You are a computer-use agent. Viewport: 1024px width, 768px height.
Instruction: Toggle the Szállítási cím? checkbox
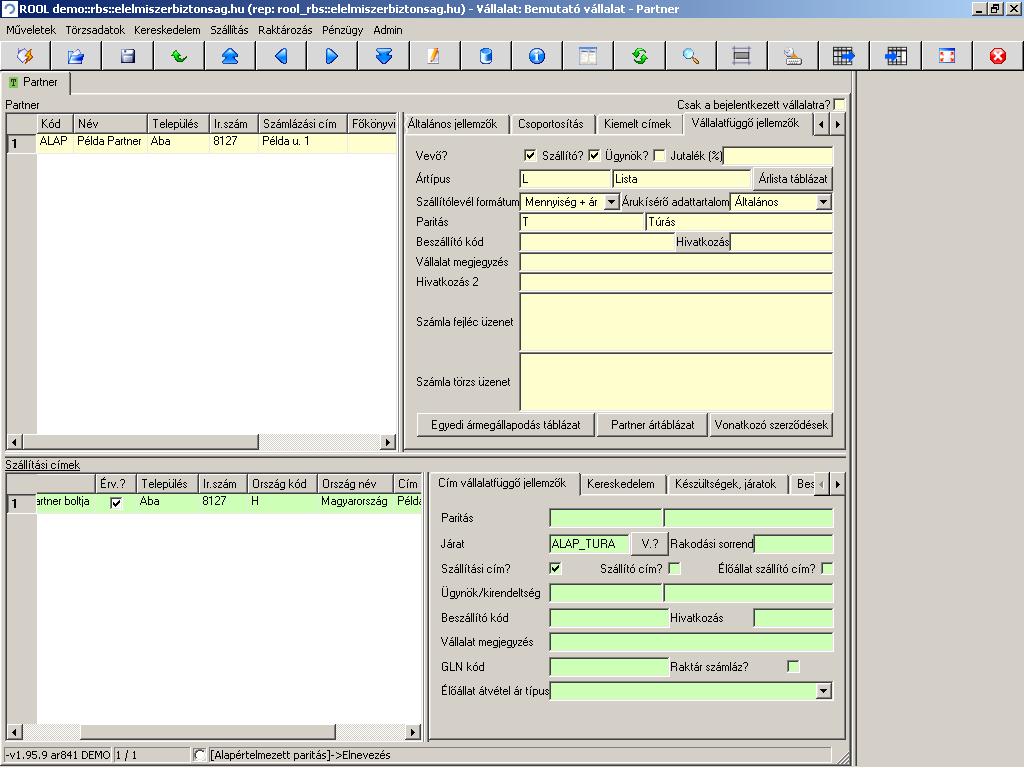(x=555, y=568)
